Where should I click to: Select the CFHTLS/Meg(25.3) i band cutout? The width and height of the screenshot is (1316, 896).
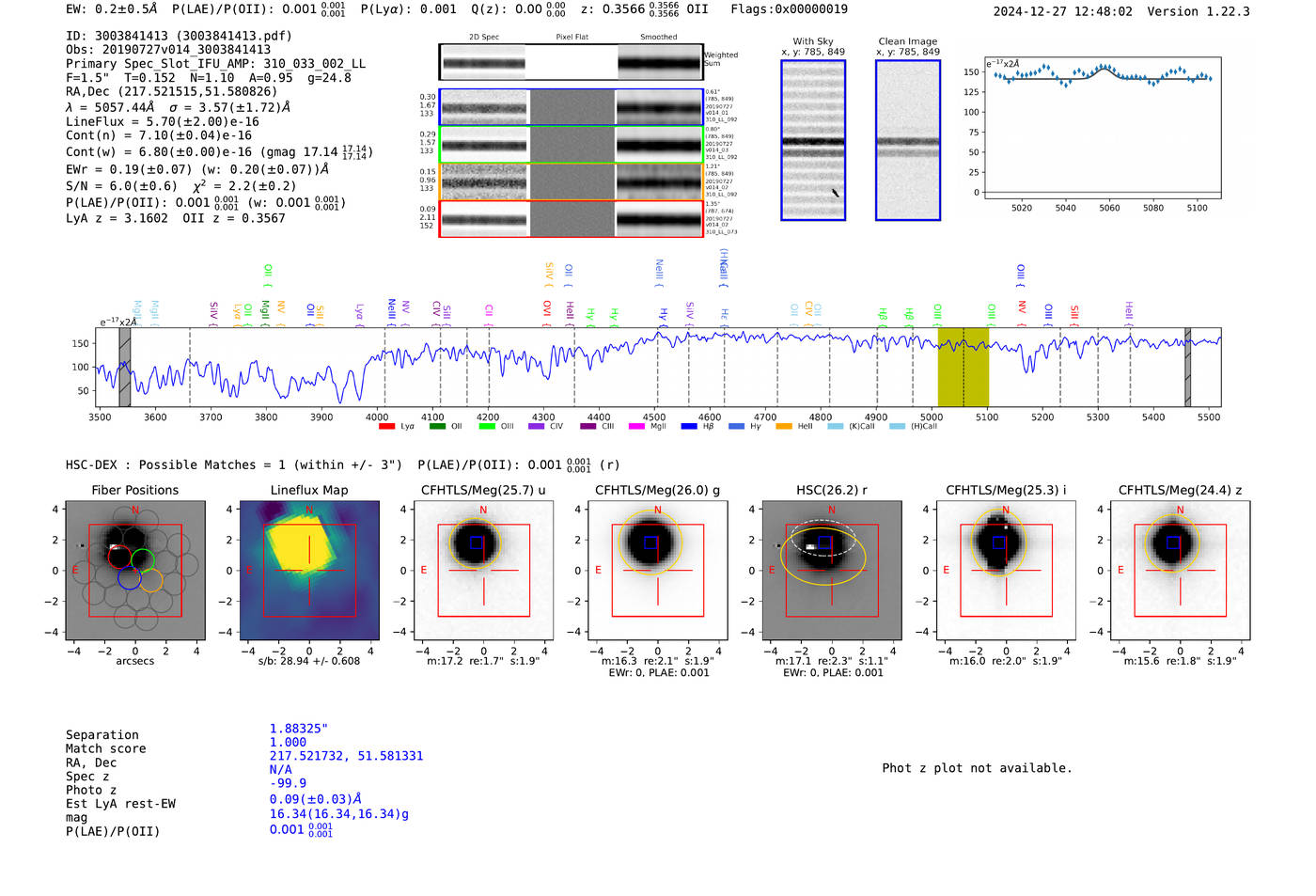[x=1006, y=570]
